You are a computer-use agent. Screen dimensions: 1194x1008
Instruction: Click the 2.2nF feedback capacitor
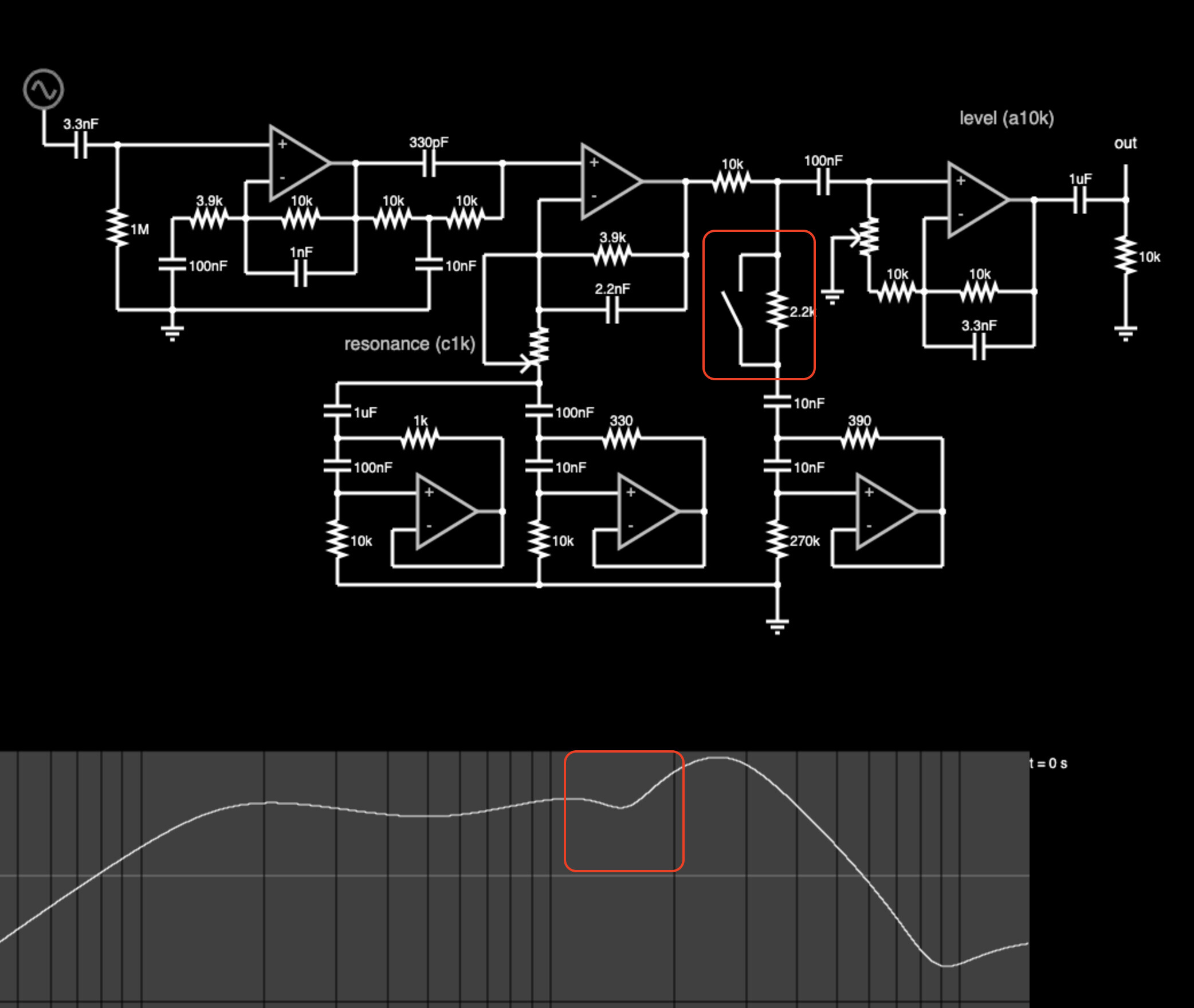[612, 310]
